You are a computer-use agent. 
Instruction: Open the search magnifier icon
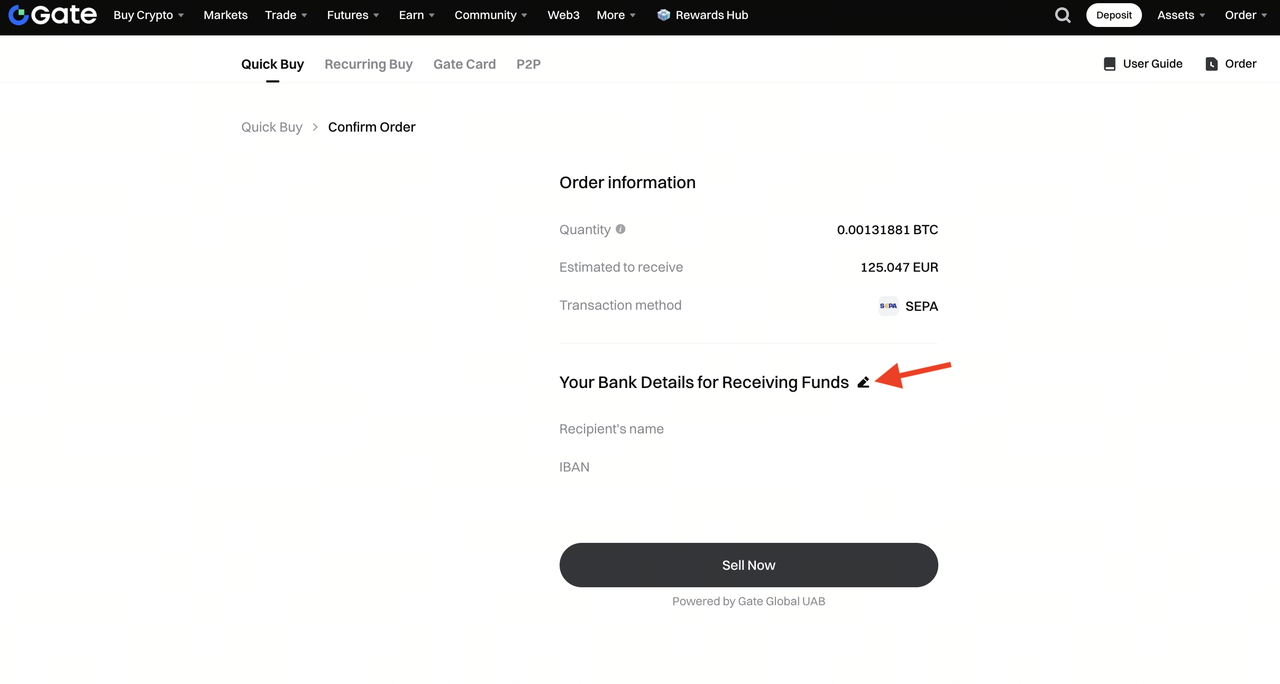click(x=1063, y=15)
